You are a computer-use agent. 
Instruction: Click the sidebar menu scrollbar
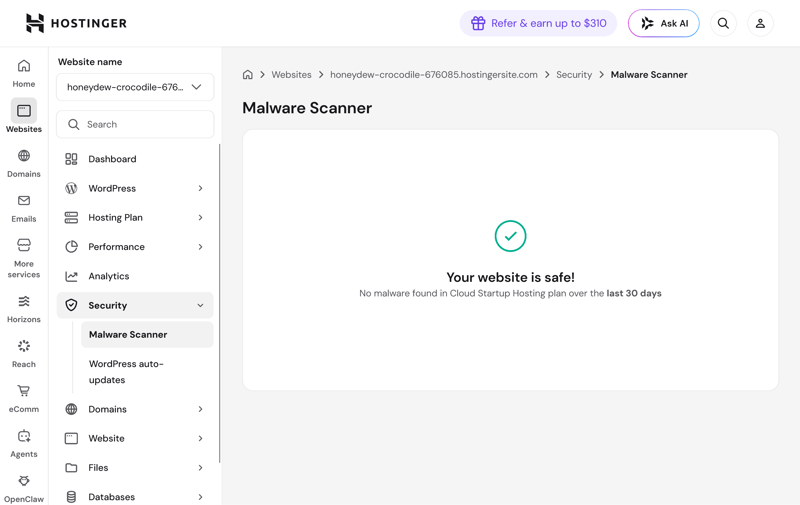coord(219,304)
